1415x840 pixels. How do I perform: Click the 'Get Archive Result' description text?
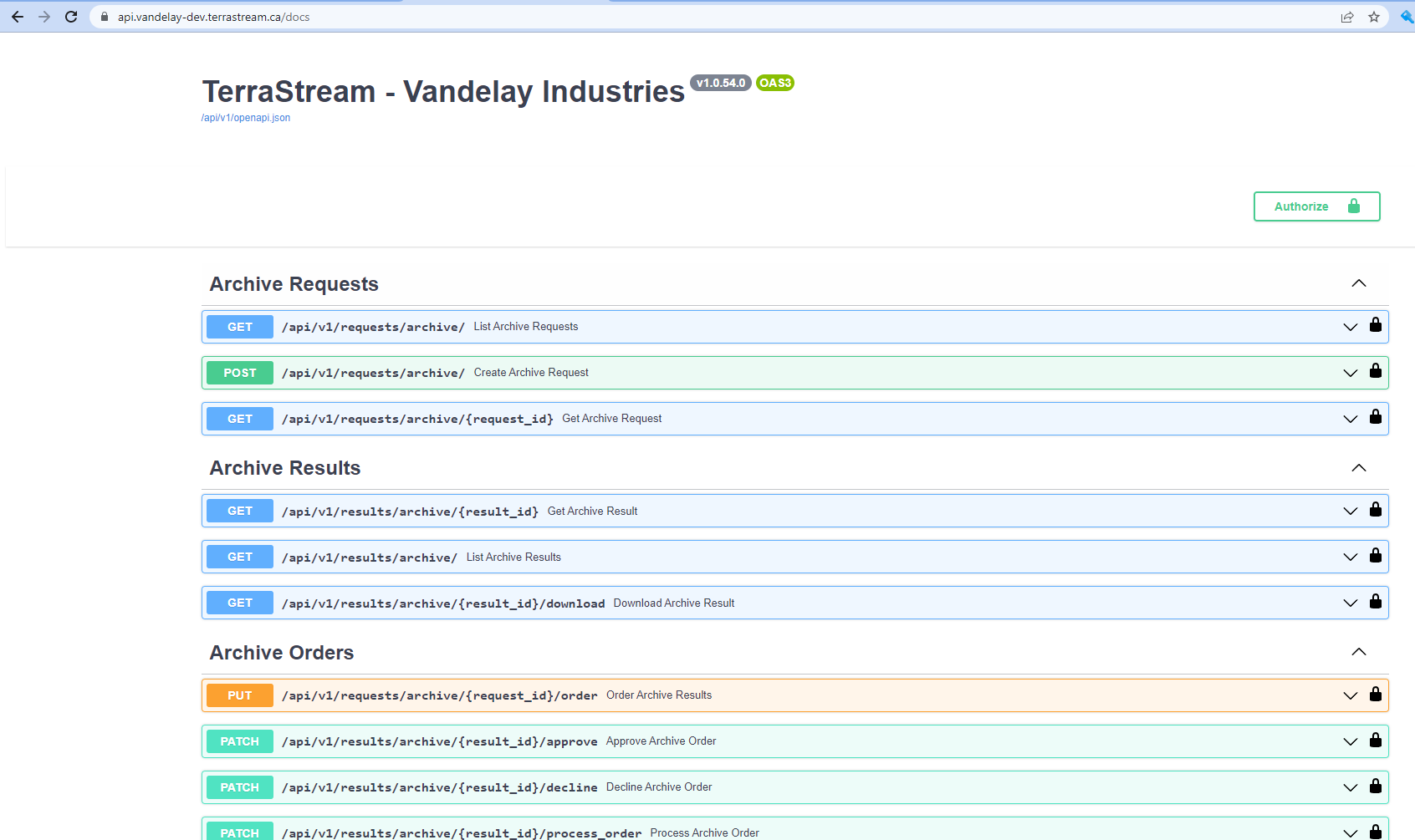(593, 511)
